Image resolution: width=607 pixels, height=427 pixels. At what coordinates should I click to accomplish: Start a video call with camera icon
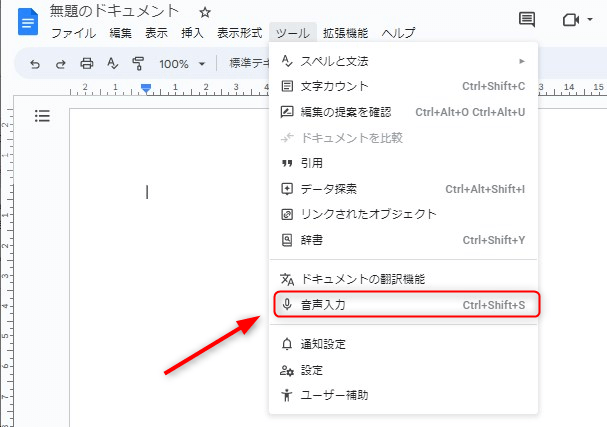[571, 19]
